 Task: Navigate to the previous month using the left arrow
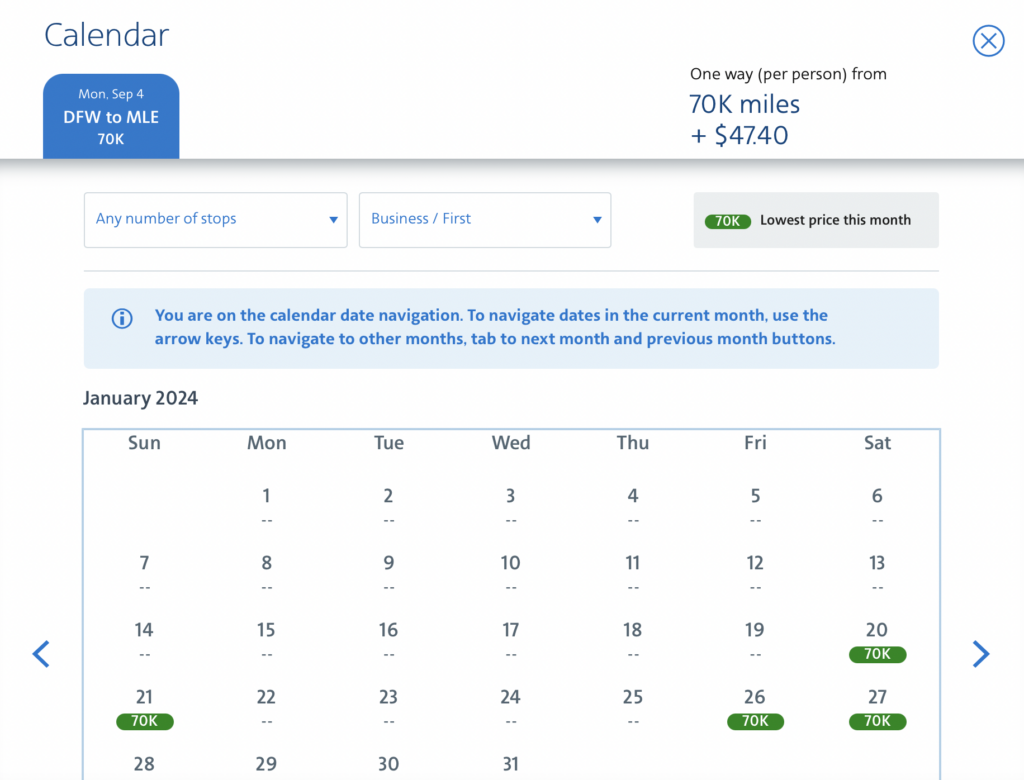pyautogui.click(x=40, y=654)
